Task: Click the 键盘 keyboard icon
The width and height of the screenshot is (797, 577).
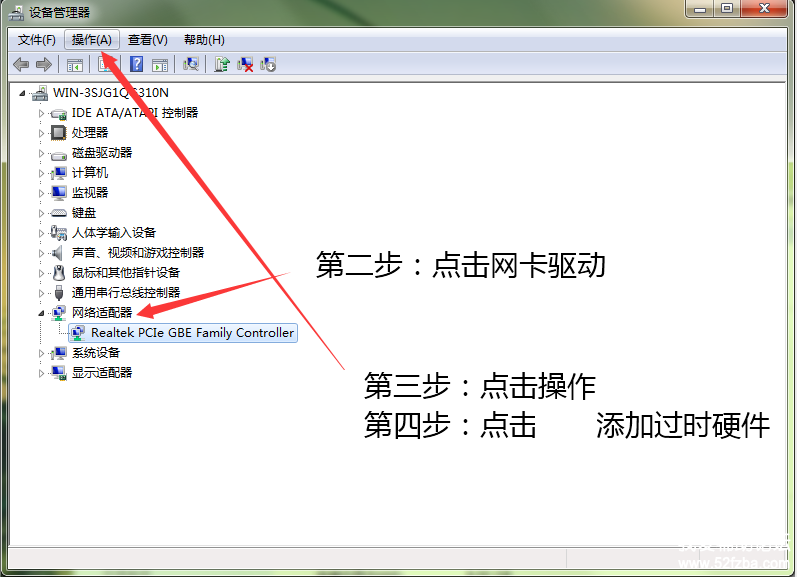Action: [59, 213]
